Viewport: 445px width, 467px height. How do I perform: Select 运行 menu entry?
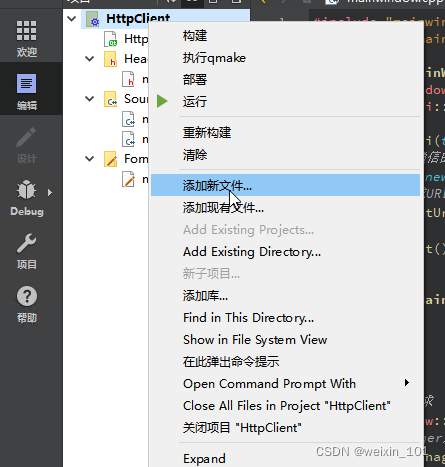[285, 101]
